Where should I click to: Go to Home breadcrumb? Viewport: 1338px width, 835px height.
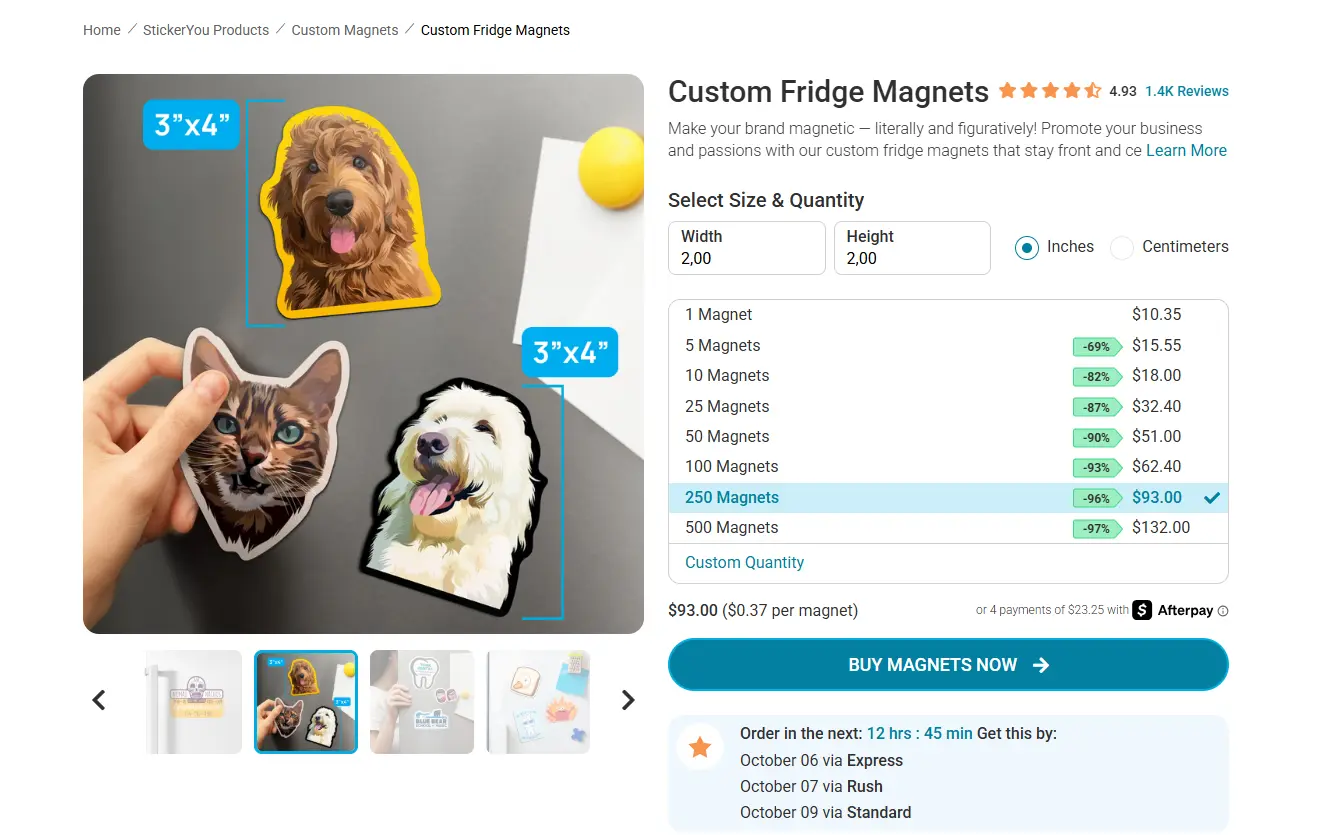coord(102,30)
